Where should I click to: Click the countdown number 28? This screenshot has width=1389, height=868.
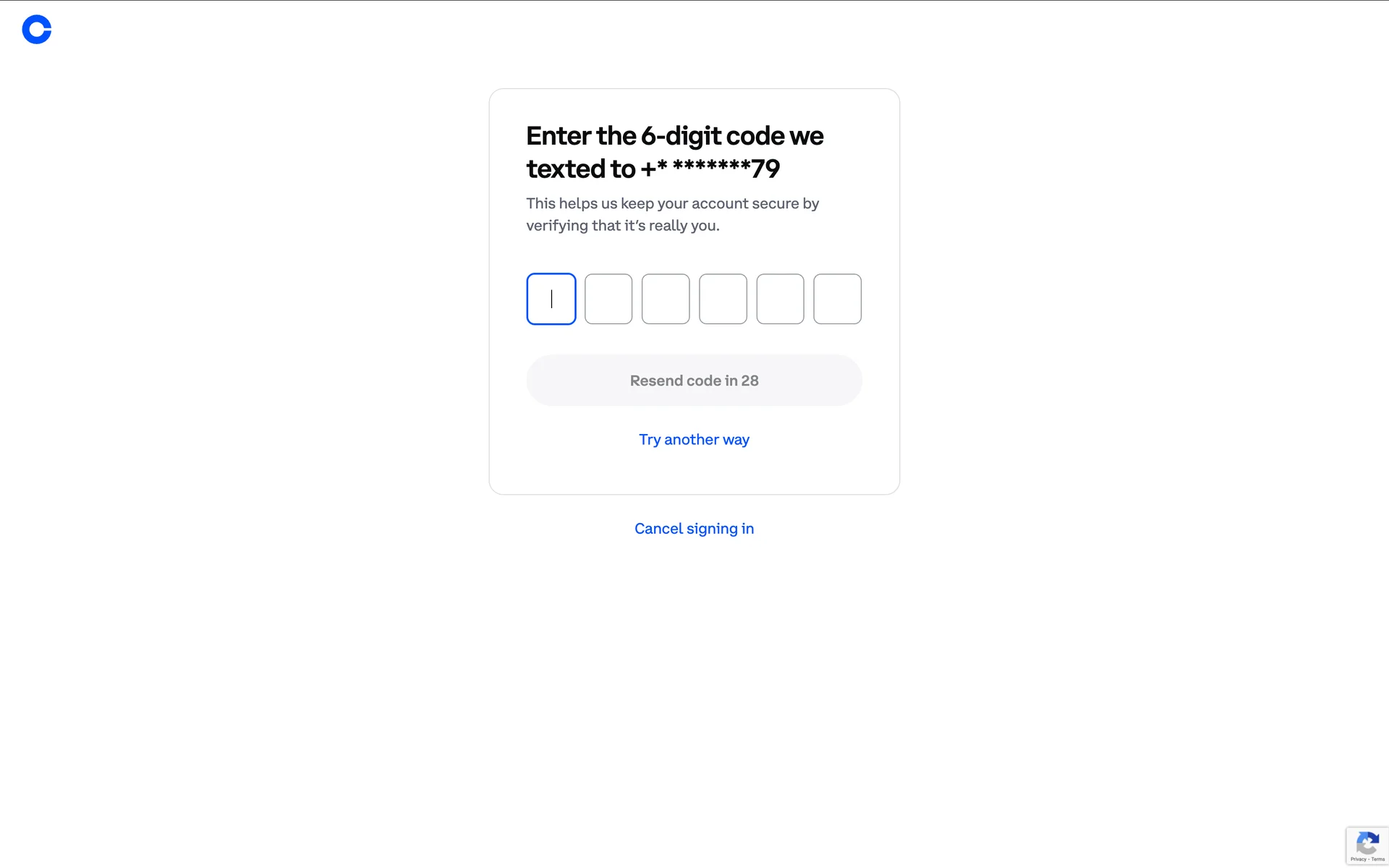(x=749, y=381)
